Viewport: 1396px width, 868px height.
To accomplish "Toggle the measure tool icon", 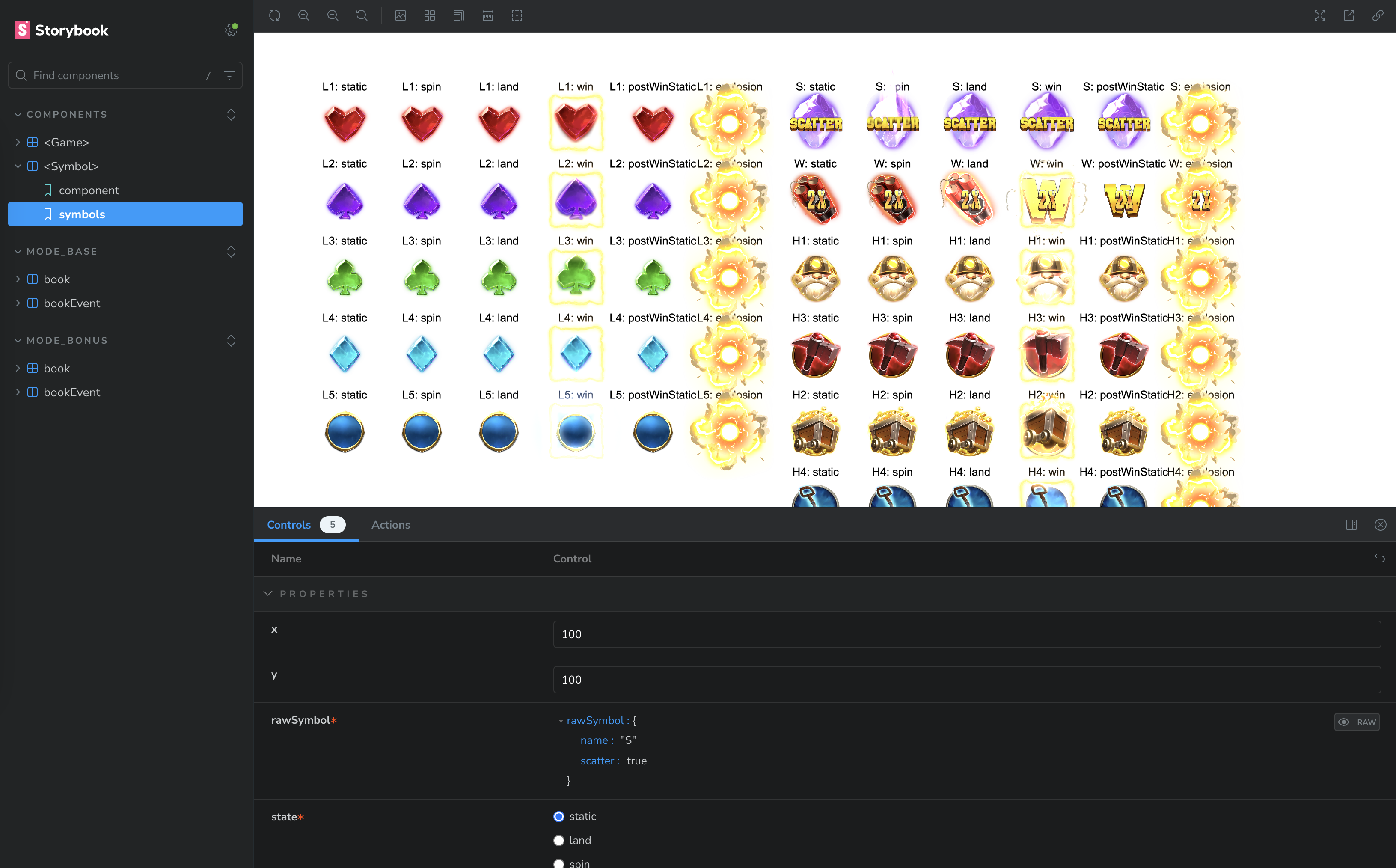I will click(x=487, y=15).
